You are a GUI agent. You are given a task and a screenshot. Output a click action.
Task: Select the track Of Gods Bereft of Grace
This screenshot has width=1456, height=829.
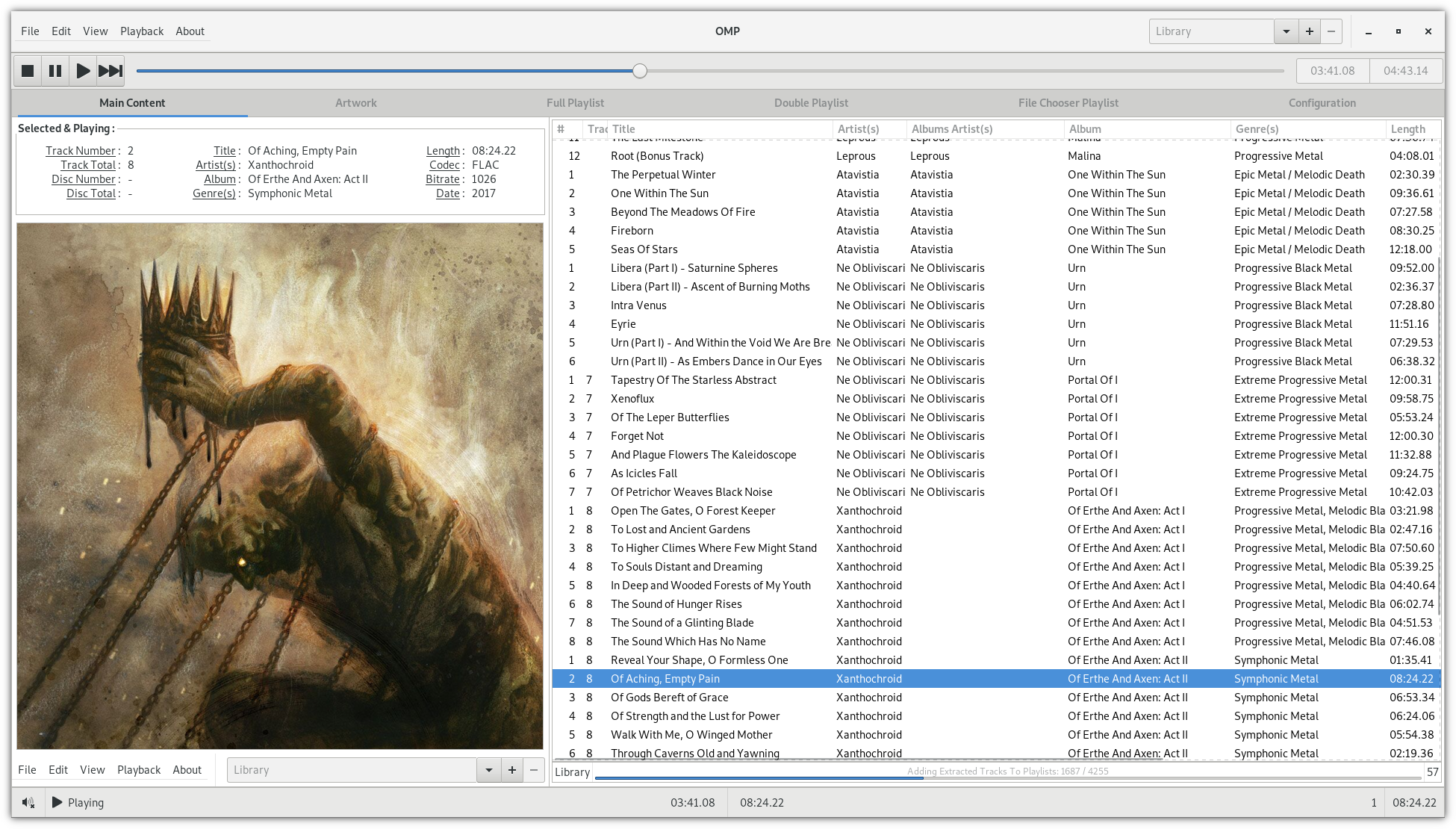tap(669, 698)
